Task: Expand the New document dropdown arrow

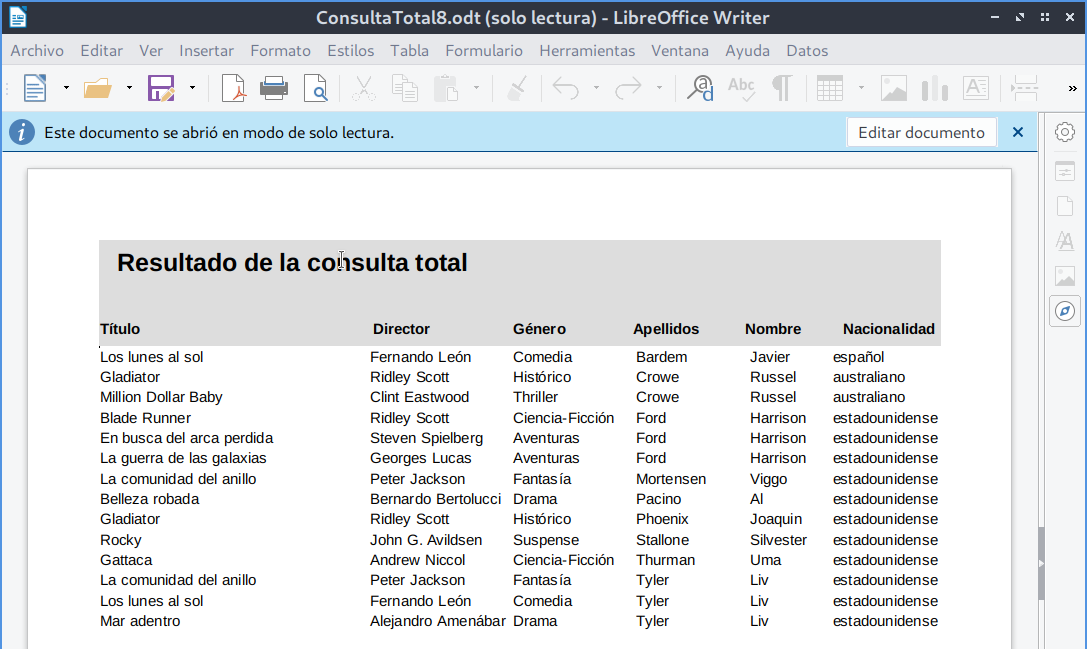Action: click(66, 88)
